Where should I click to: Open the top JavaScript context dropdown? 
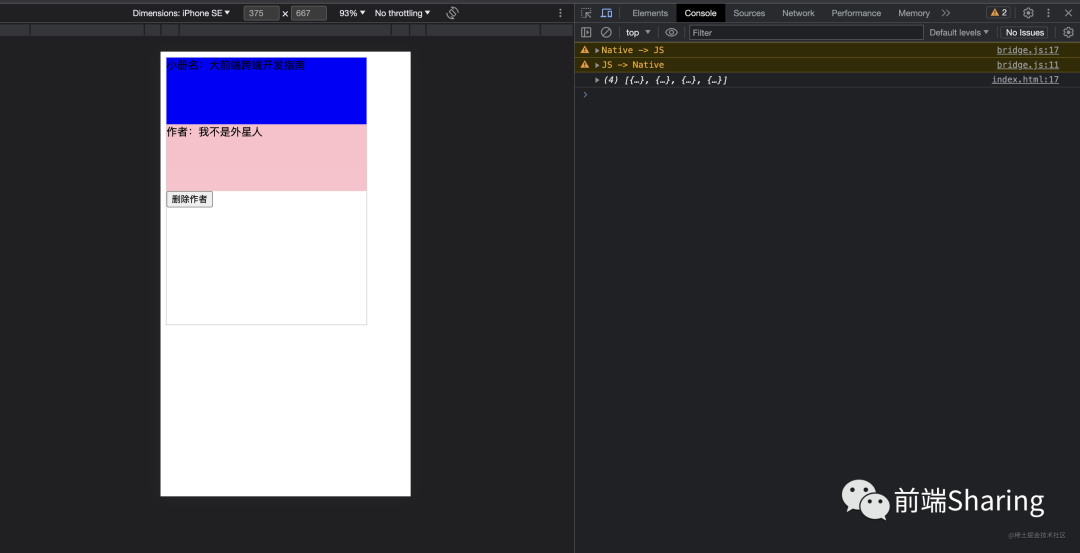point(638,32)
